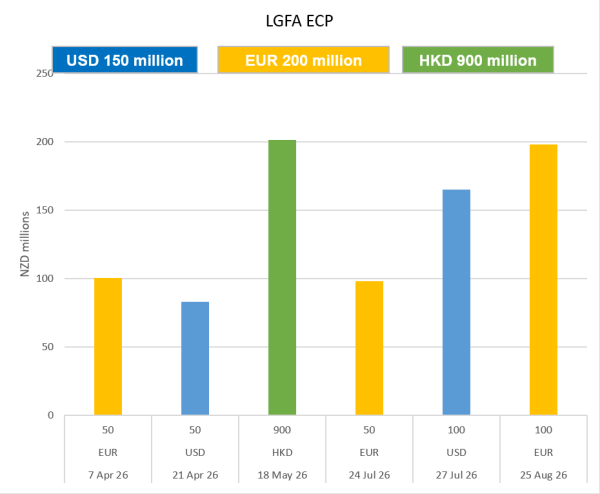Select the blue USD bar for 27 Jul 26

click(x=456, y=302)
